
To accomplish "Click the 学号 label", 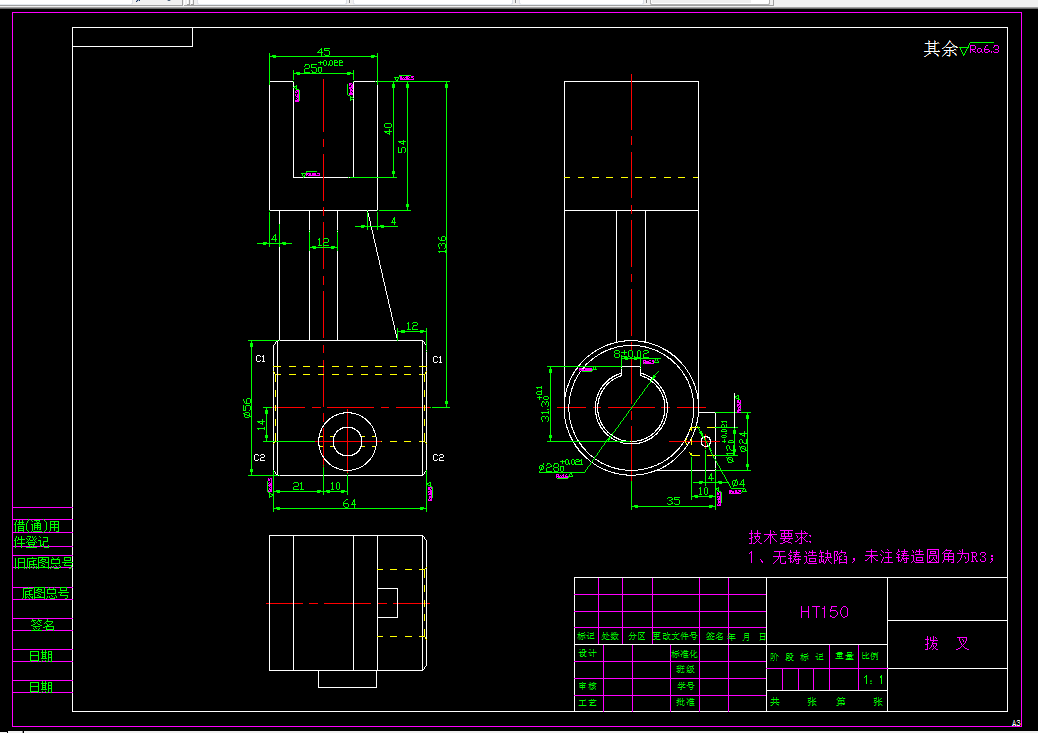I will (685, 686).
